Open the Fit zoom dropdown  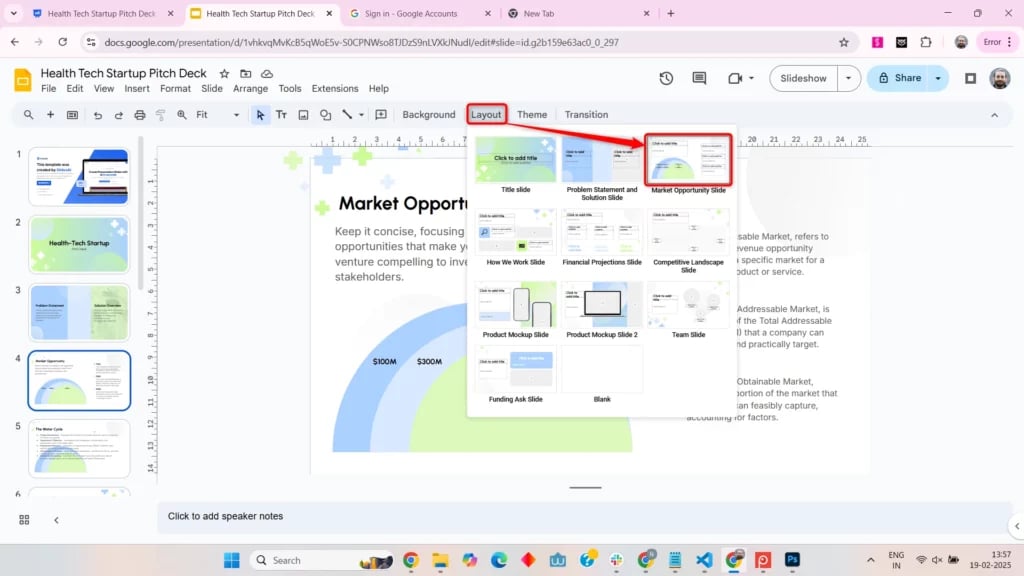[236, 114]
